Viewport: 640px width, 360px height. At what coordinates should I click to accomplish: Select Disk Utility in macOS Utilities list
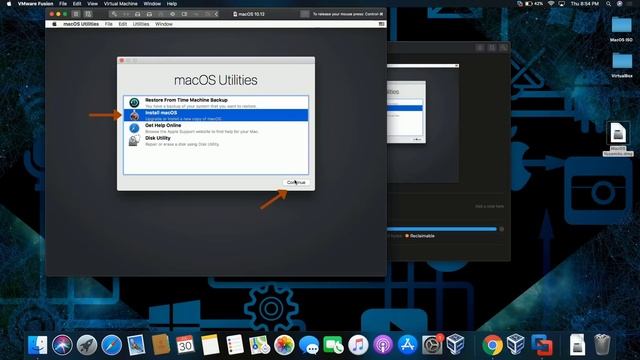coord(216,141)
